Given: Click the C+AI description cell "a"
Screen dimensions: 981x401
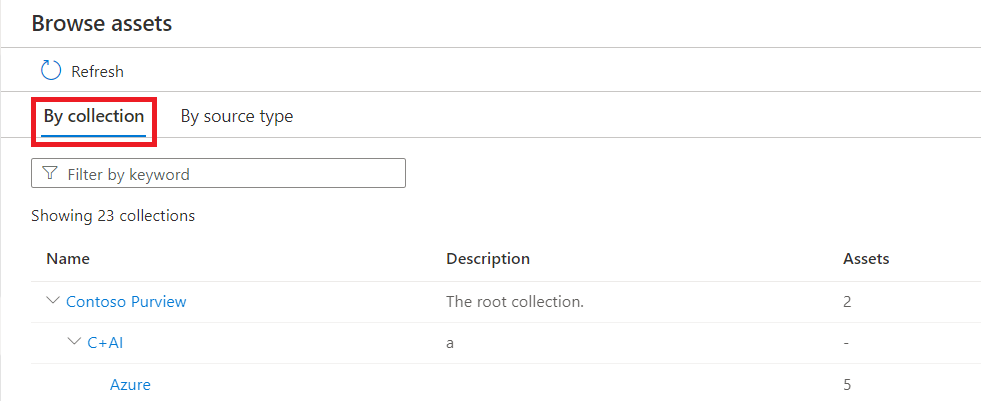Looking at the screenshot, I should pyautogui.click(x=450, y=343).
